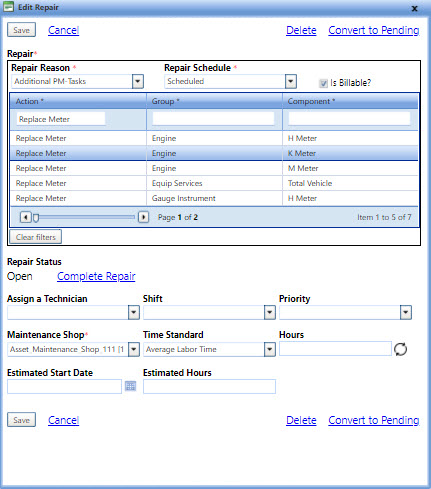Screen dimensions: 431x489
Task: Click the Clear filters button
Action: (x=36, y=237)
